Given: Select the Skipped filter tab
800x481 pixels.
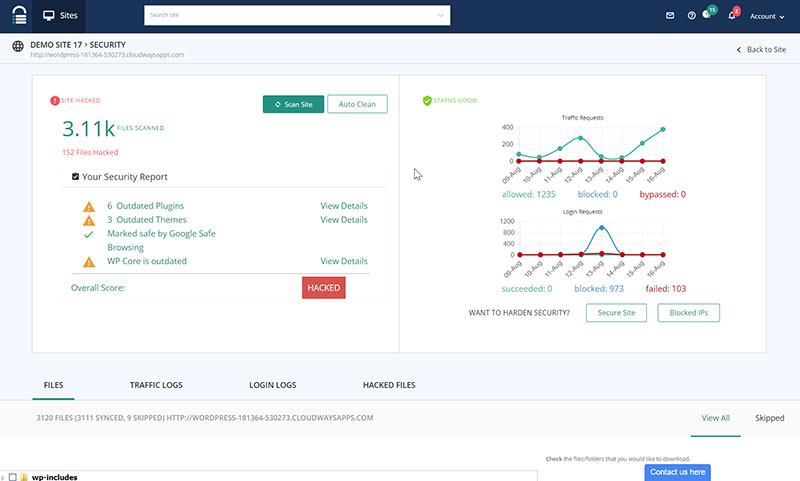Looking at the screenshot, I should click(769, 418).
